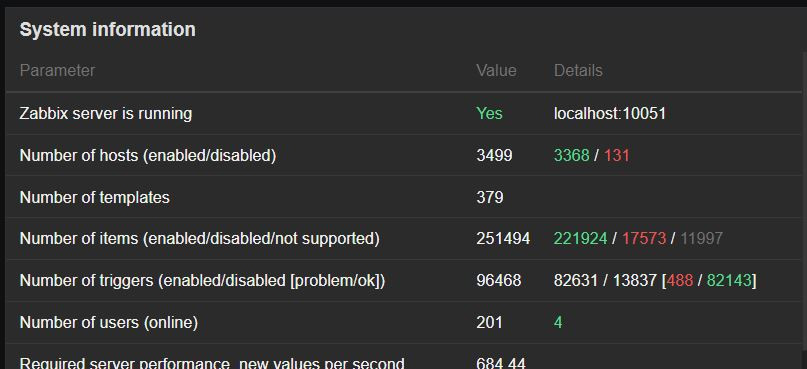Click the widget's vertical scrollbar
This screenshot has height=369, width=807.
point(804,210)
